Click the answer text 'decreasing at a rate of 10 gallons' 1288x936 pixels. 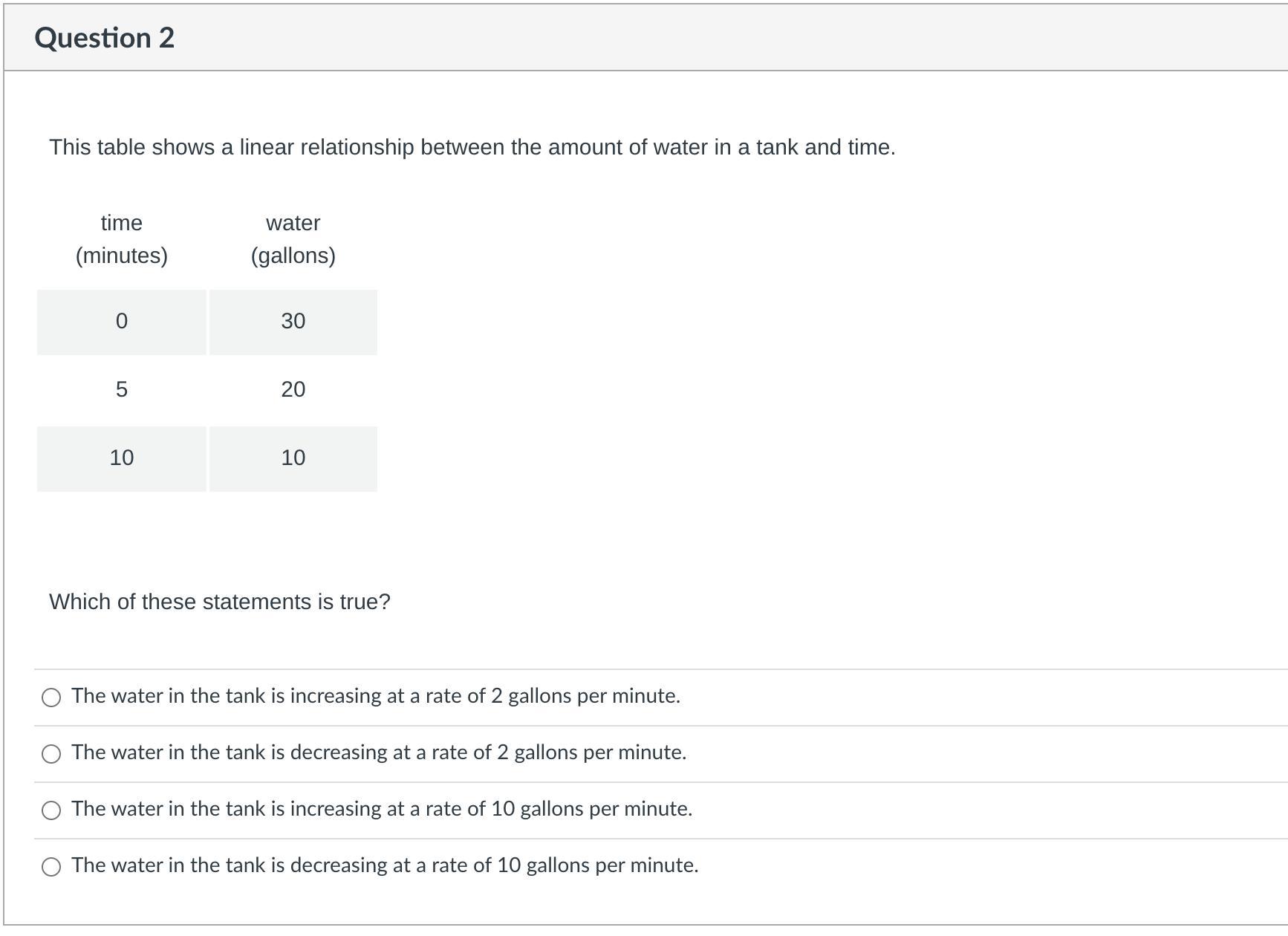[x=385, y=865]
